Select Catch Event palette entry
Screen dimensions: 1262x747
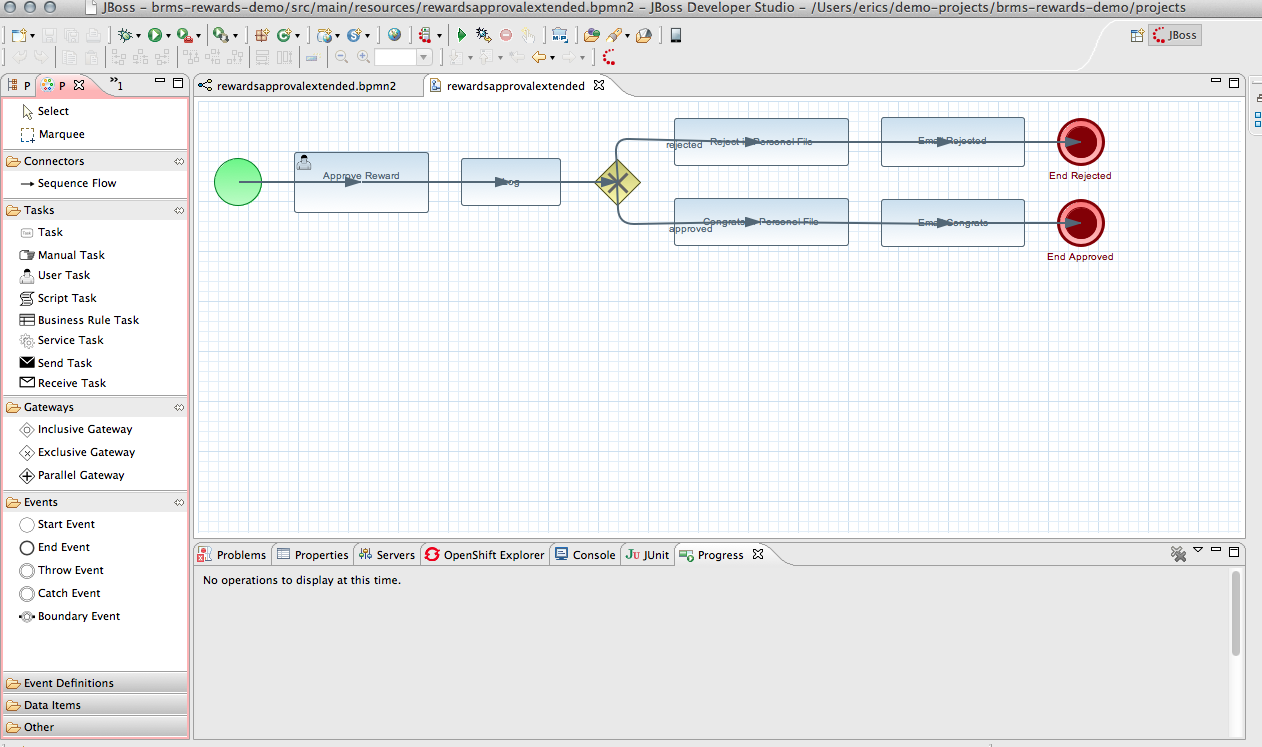(61, 593)
